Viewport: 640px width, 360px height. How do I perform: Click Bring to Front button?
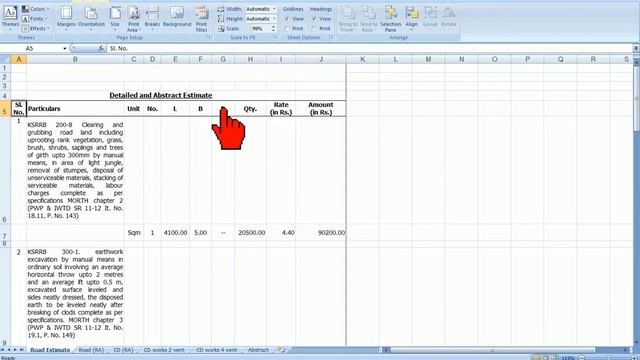(348, 19)
